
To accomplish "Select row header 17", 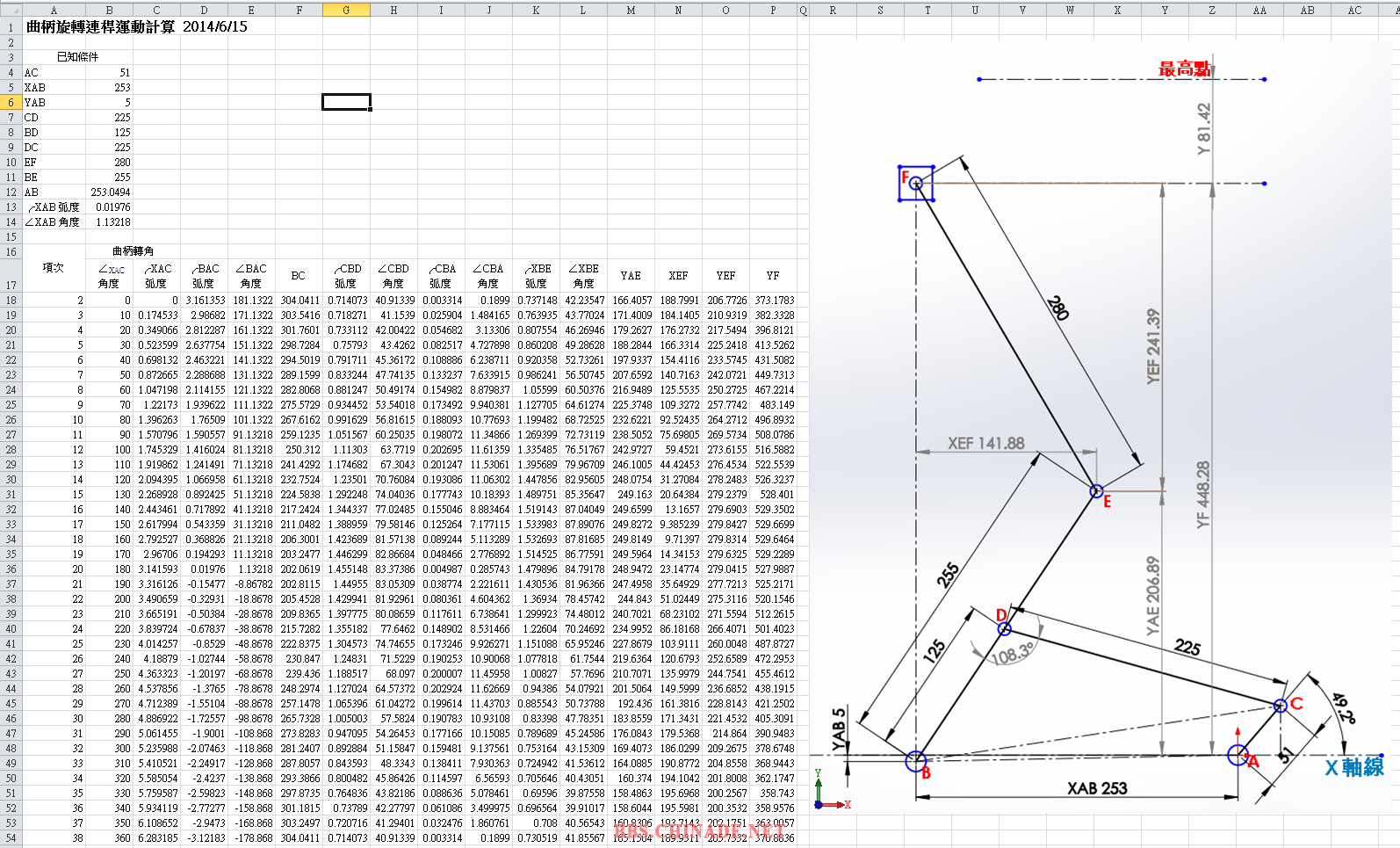I will click(x=11, y=275).
